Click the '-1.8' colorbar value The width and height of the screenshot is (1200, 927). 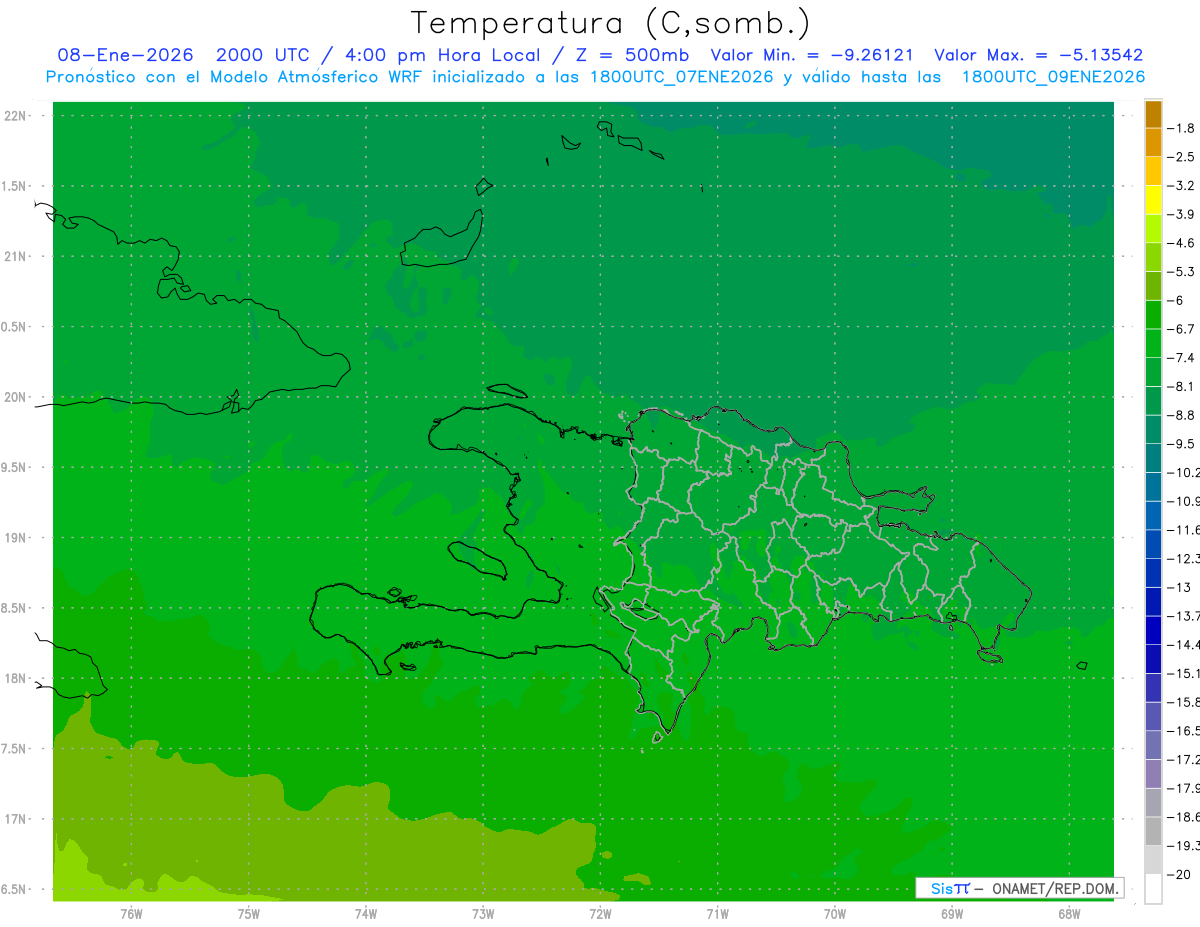pos(1181,128)
